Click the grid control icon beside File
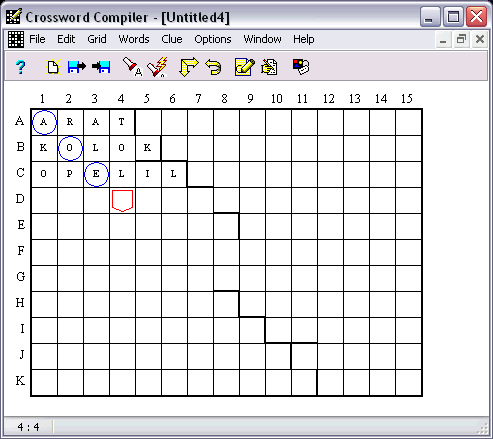Image resolution: width=493 pixels, height=439 pixels. point(16,39)
